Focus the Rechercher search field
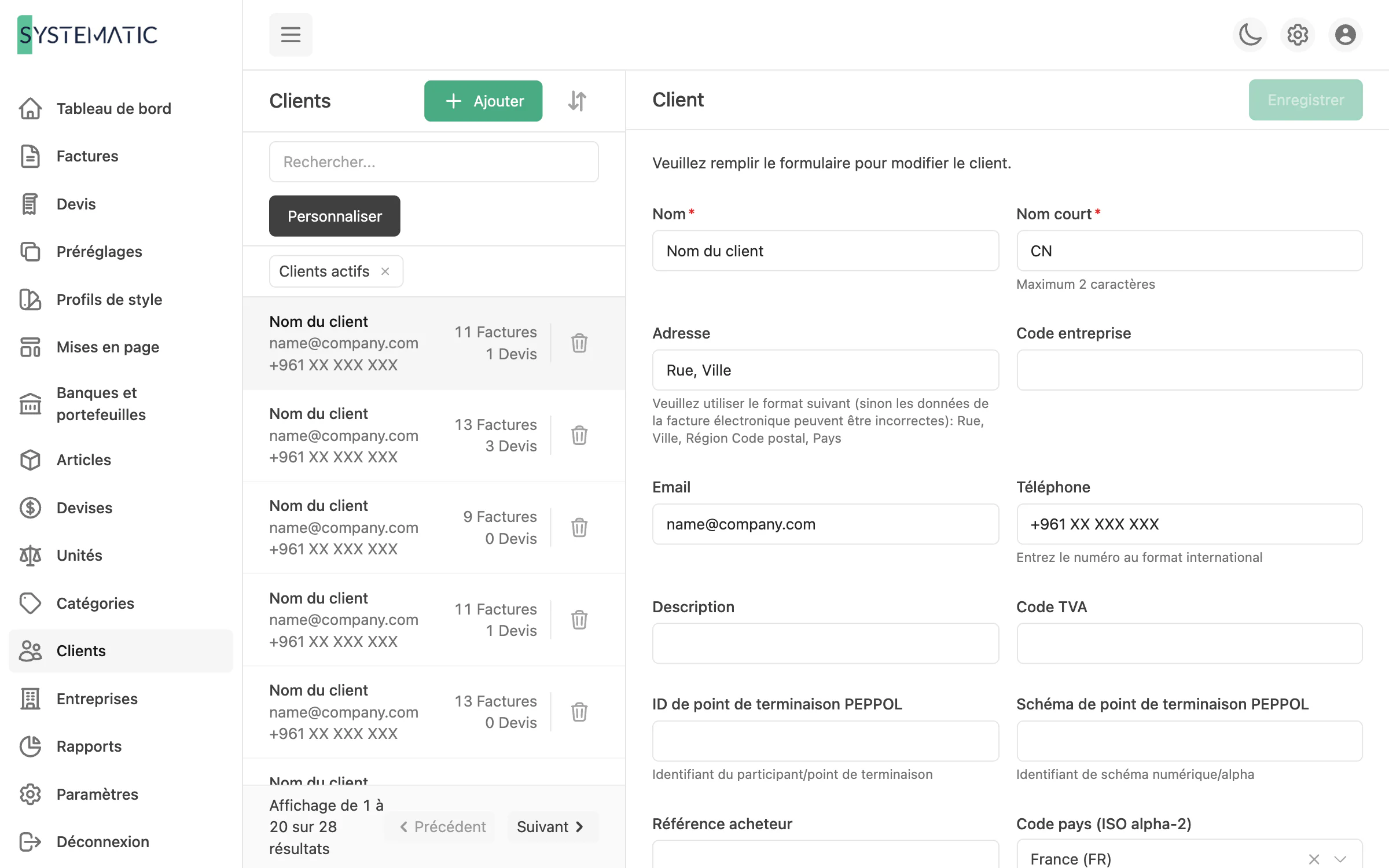 [x=434, y=162]
